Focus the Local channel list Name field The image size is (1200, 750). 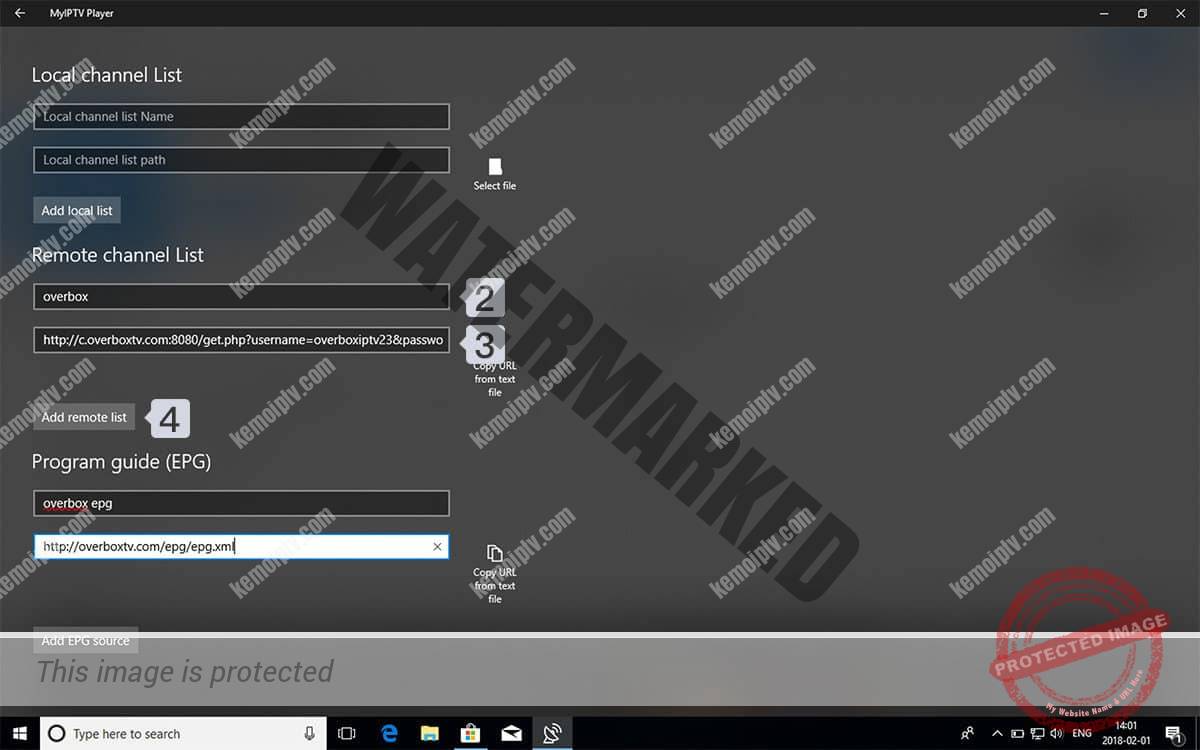241,116
